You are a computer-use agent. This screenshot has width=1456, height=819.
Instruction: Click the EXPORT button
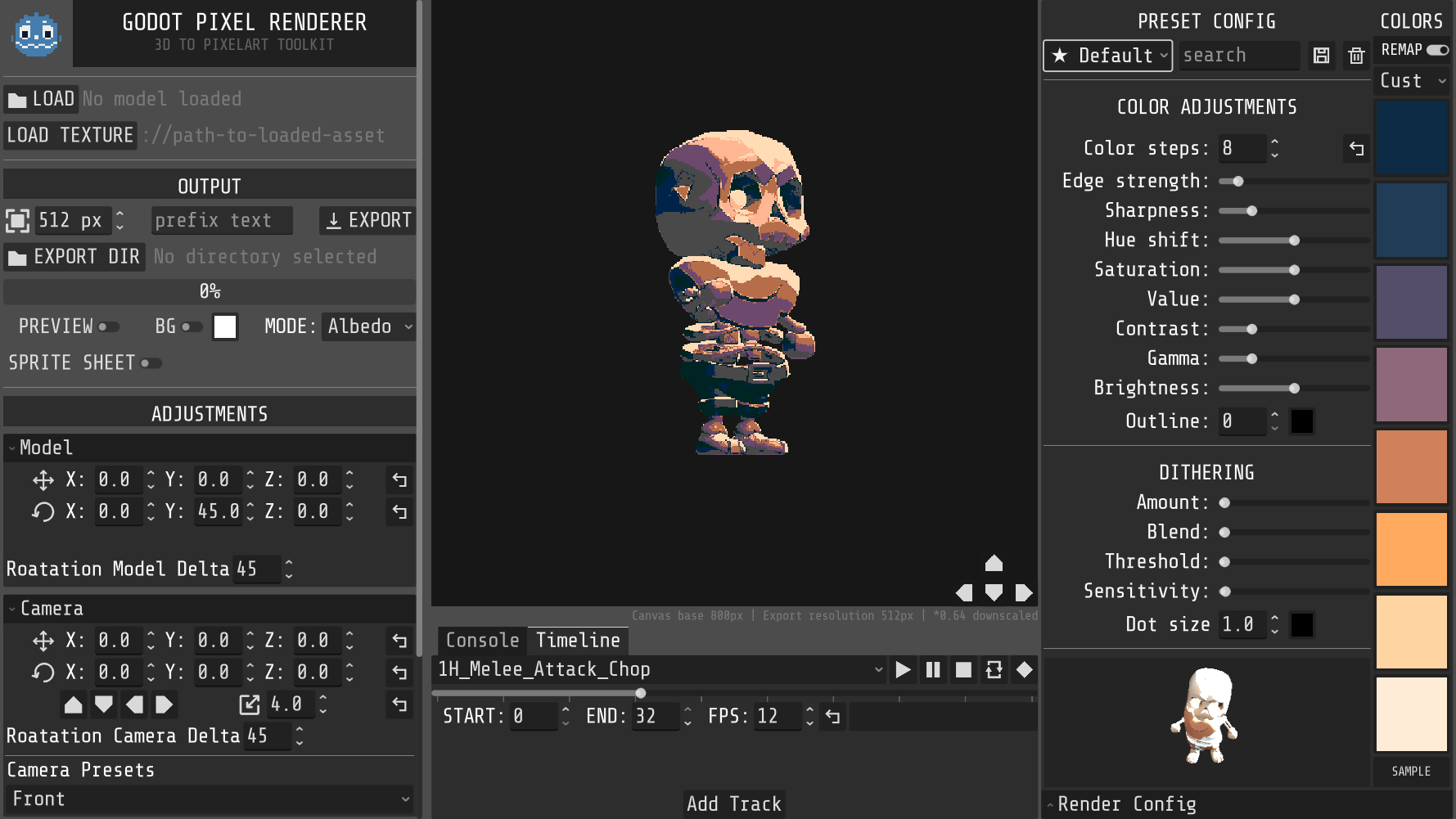click(367, 220)
